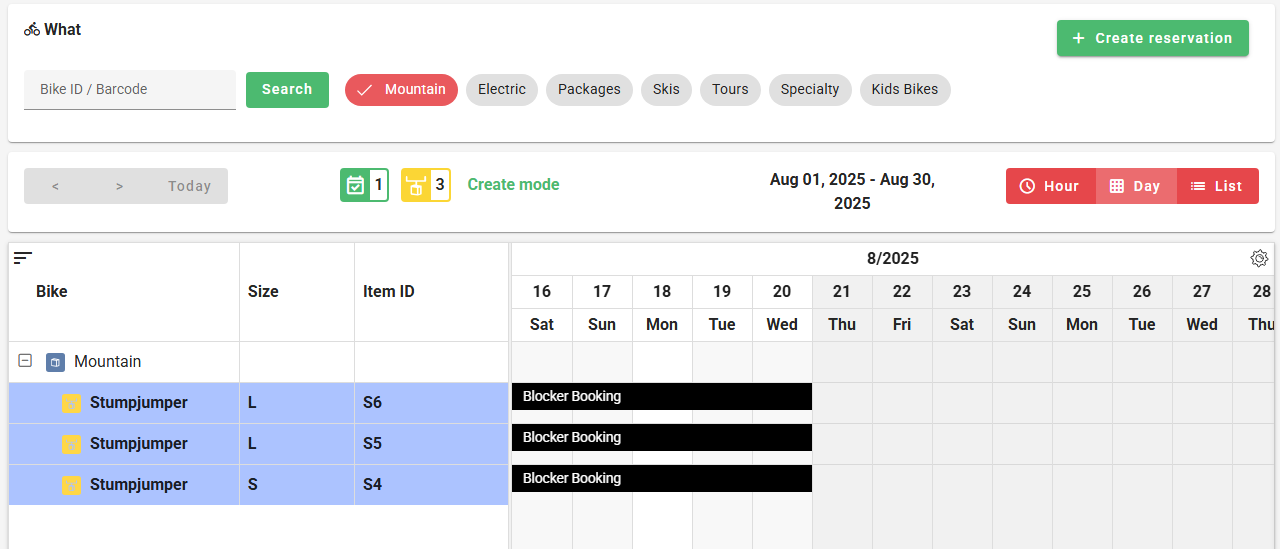
Task: Filter by the Skis category chip
Action: 666,90
